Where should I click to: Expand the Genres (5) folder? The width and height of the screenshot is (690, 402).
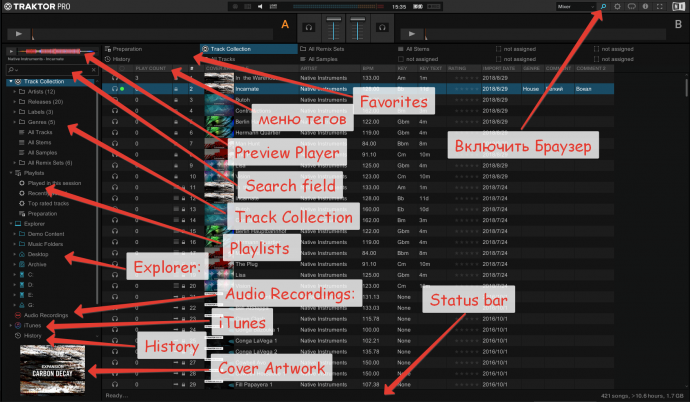click(15, 122)
